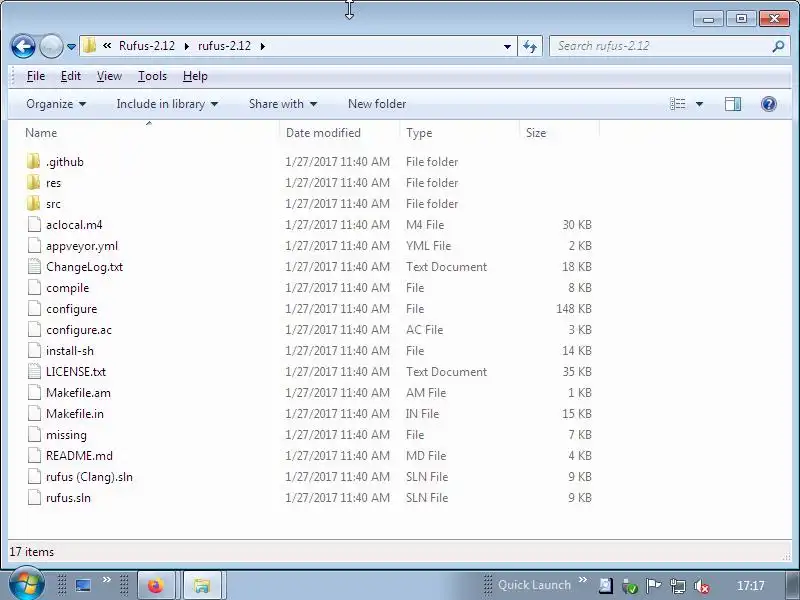Select the aclocal.m4 file icon
This screenshot has height=600, width=800.
click(x=34, y=224)
